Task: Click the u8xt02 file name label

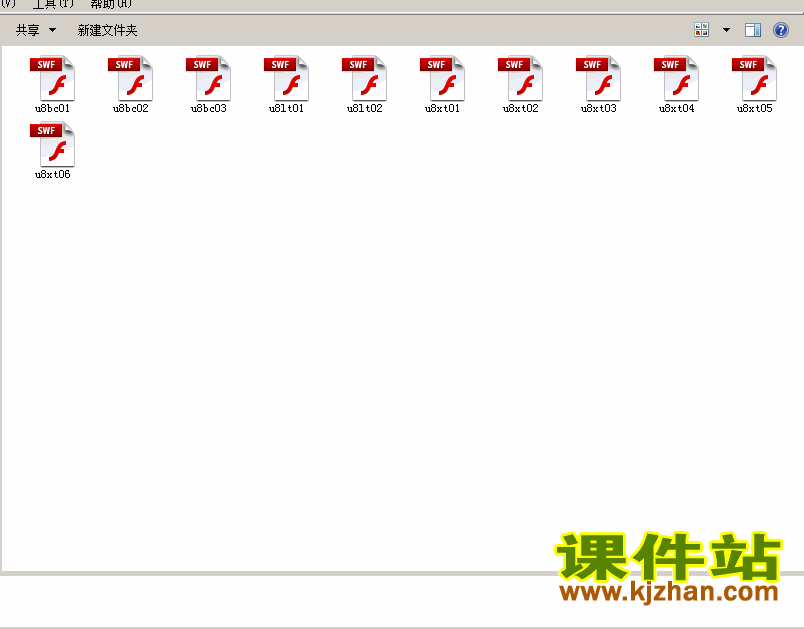Action: [x=520, y=108]
